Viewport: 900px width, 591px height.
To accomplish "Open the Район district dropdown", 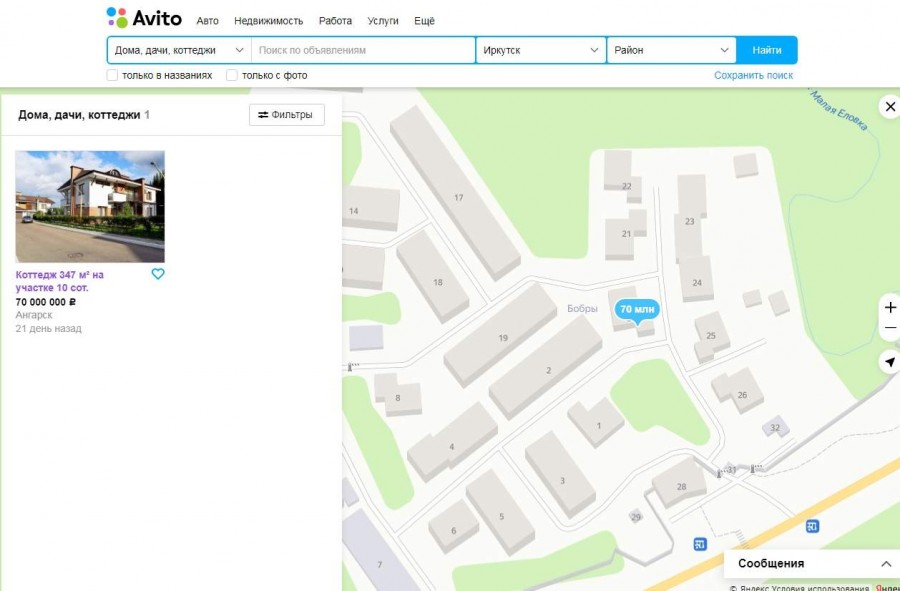I will point(671,50).
